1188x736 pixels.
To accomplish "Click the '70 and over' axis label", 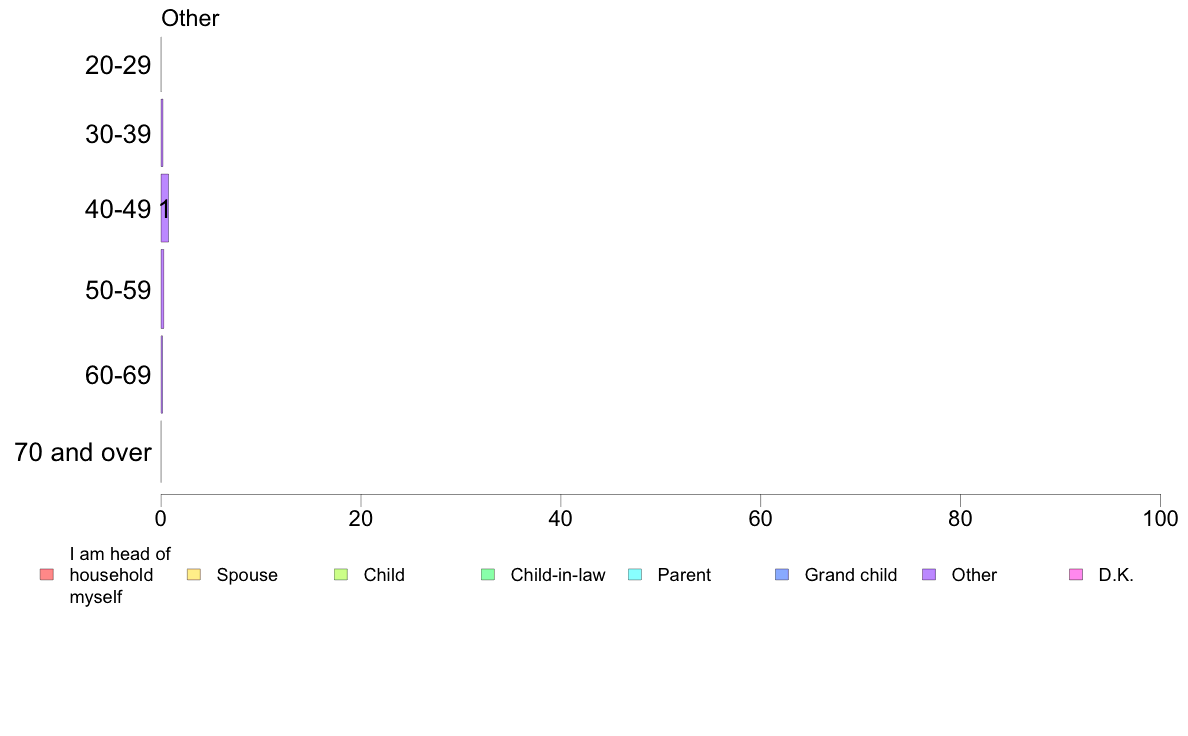I will (83, 453).
